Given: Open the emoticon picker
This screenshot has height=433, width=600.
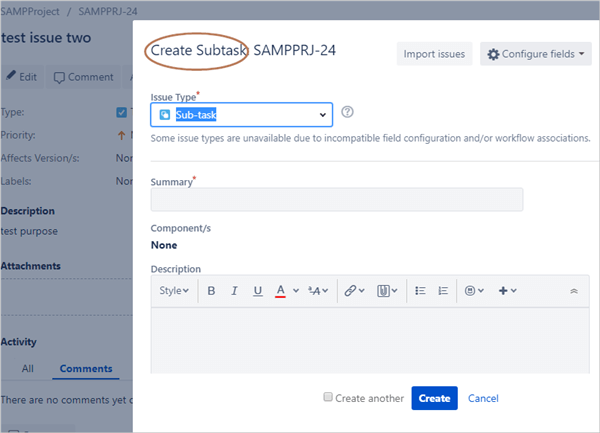Looking at the screenshot, I should point(474,291).
